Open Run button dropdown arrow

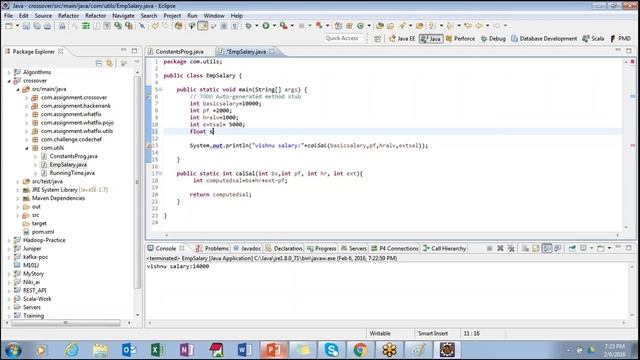point(274,26)
